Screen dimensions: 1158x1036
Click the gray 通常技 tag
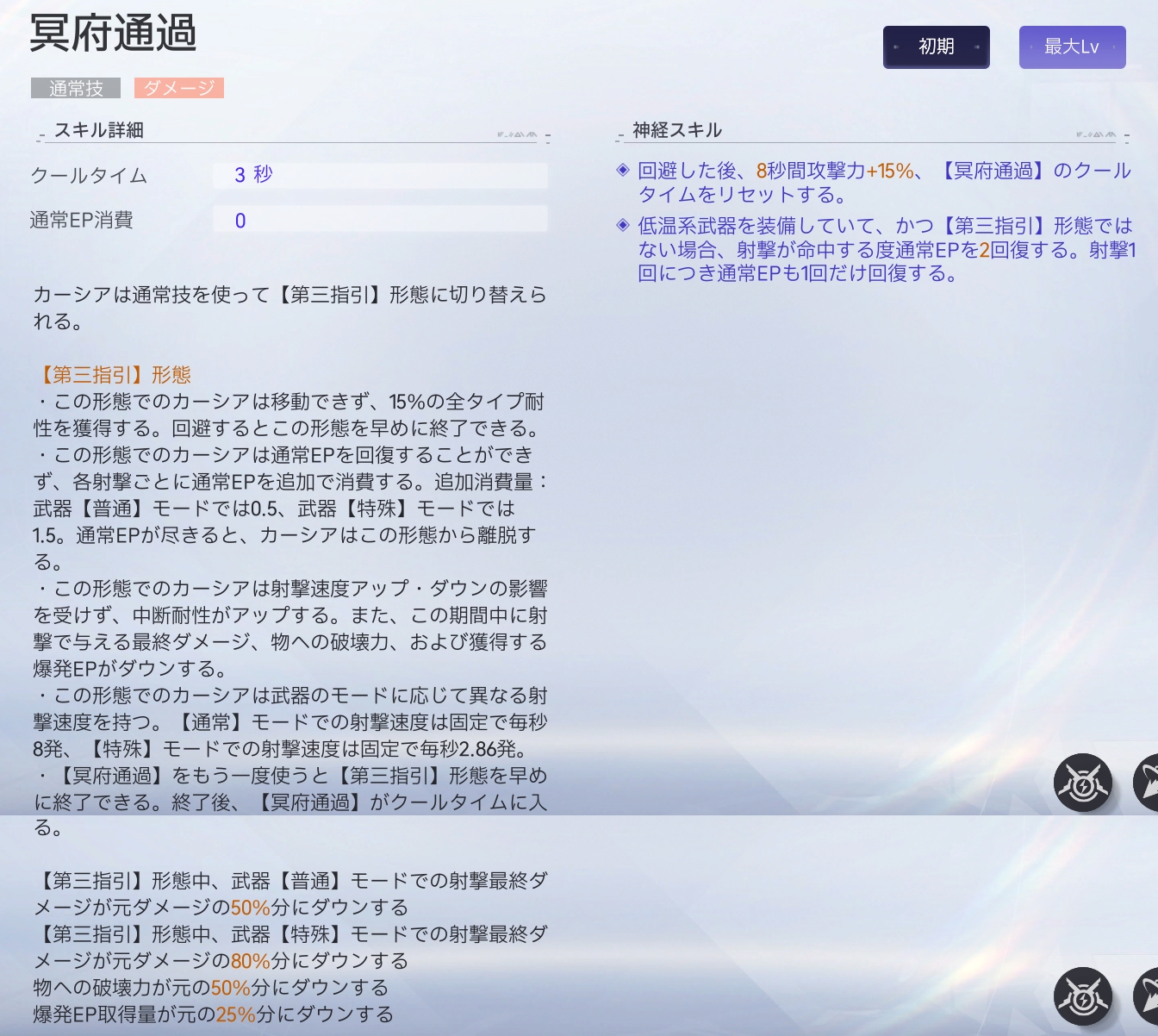point(76,88)
